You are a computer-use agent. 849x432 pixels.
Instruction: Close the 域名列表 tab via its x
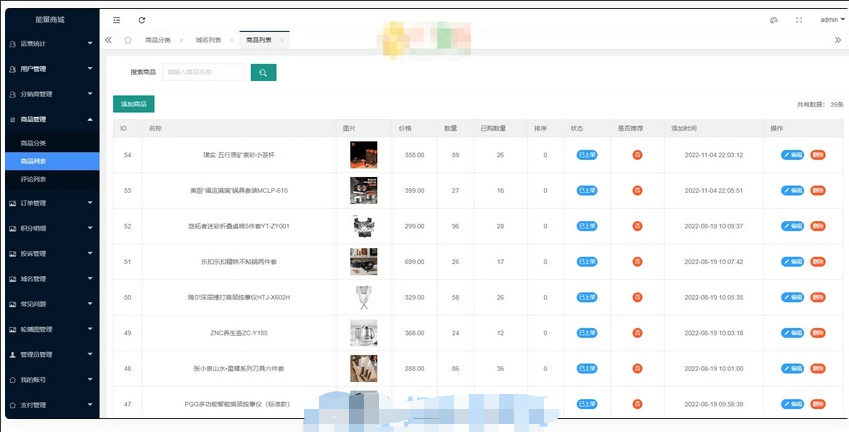[x=231, y=41]
